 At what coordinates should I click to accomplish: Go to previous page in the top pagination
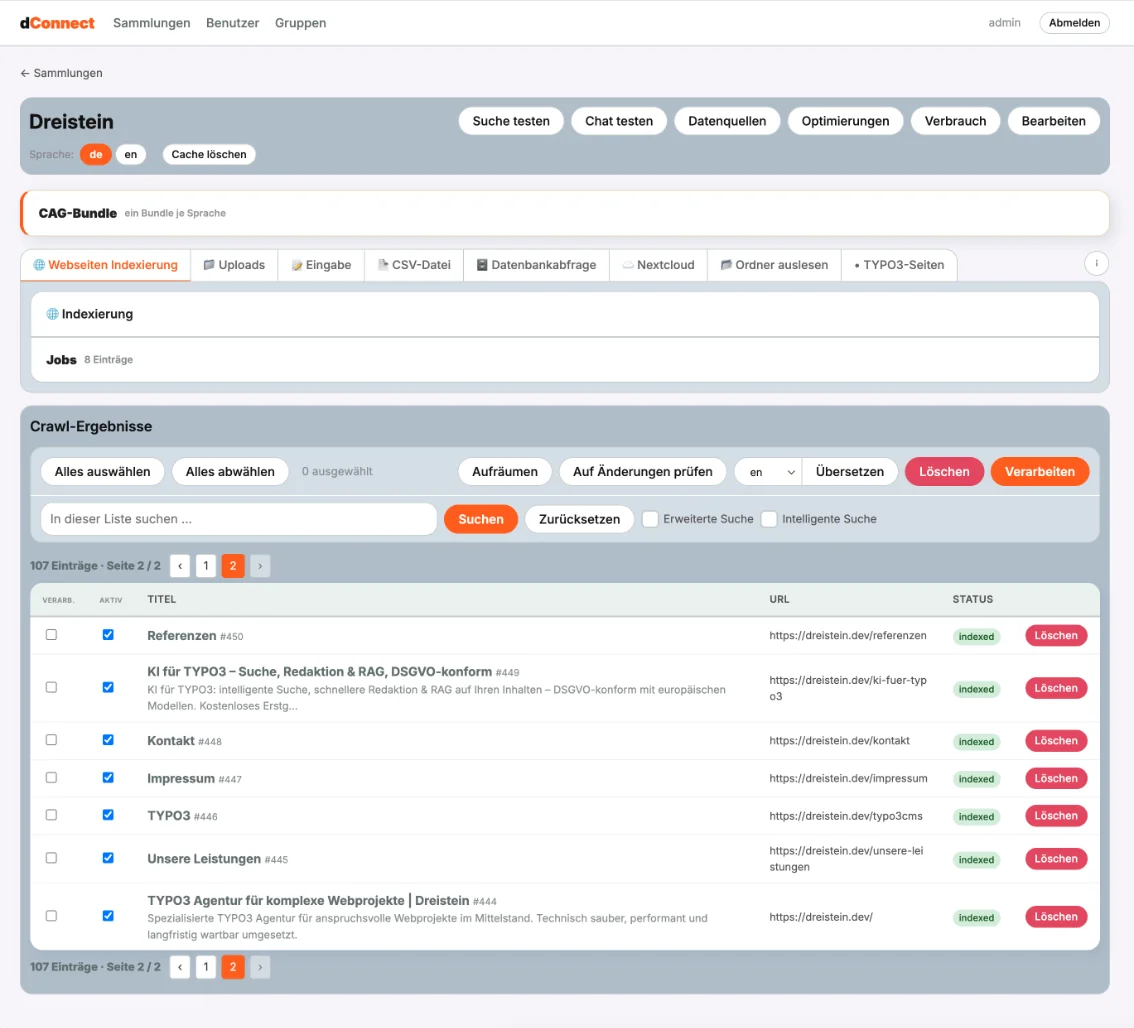[x=180, y=566]
